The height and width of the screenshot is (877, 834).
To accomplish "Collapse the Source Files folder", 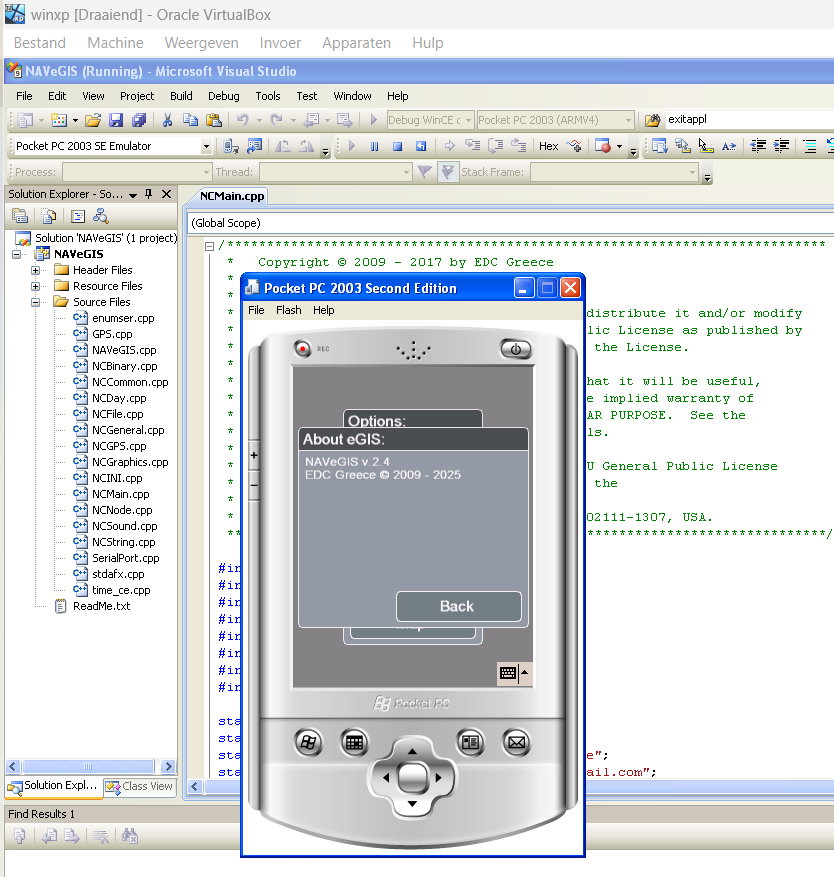I will point(35,302).
